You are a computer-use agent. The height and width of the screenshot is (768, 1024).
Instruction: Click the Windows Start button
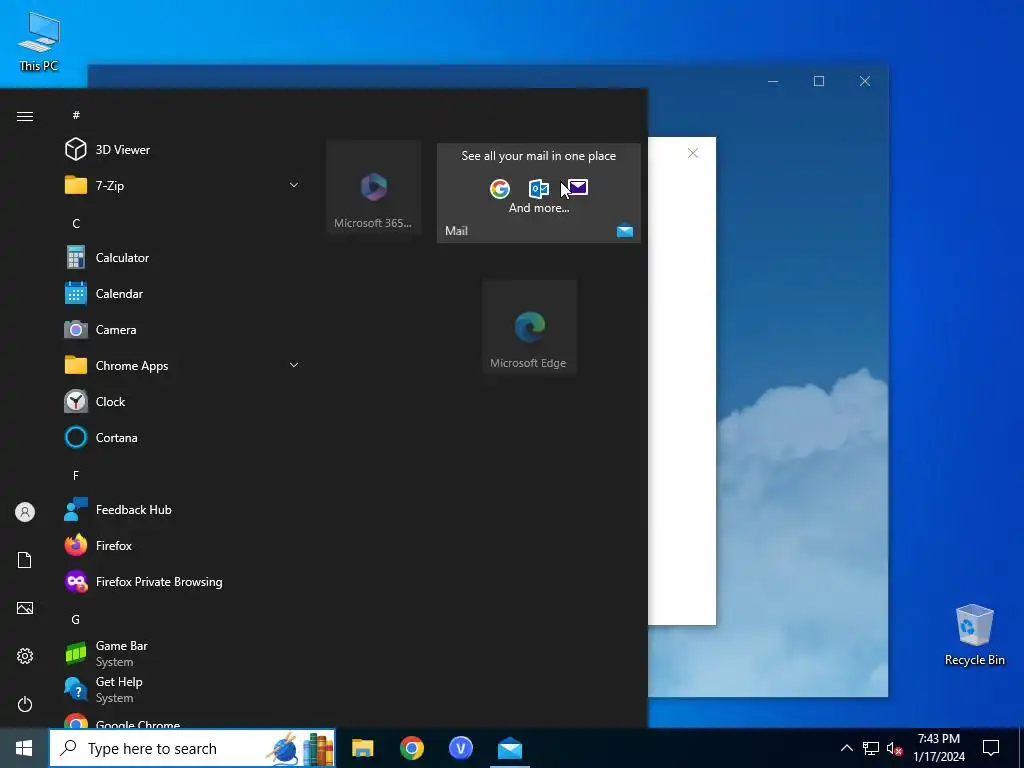[24, 748]
